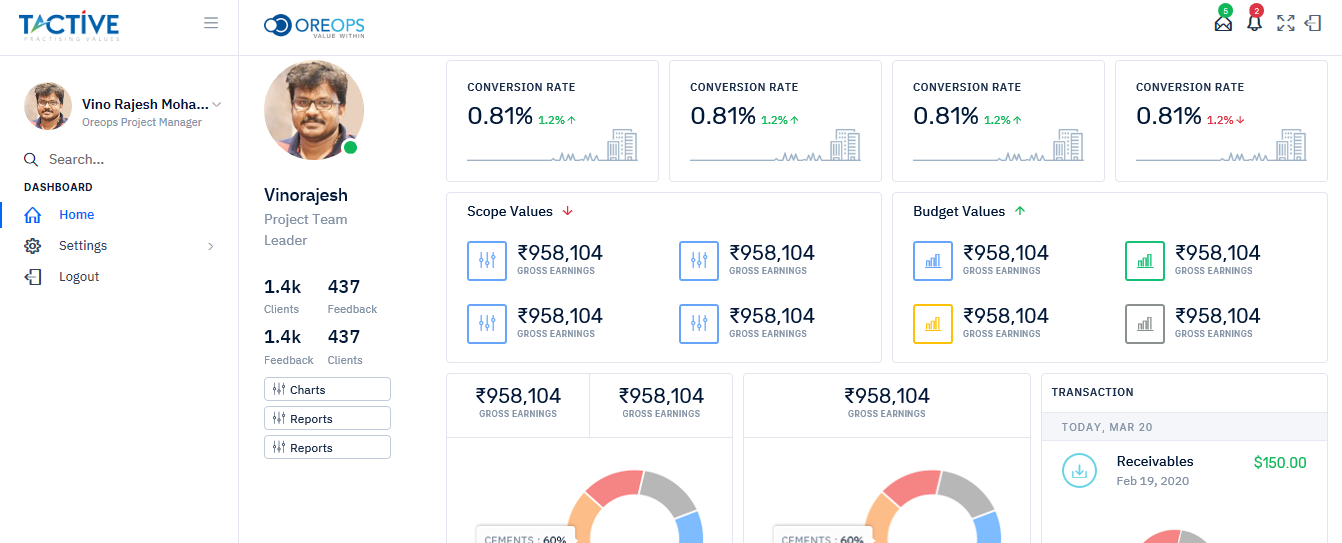This screenshot has height=543, width=1342.
Task: Click the Budget Values heading
Action: click(959, 211)
